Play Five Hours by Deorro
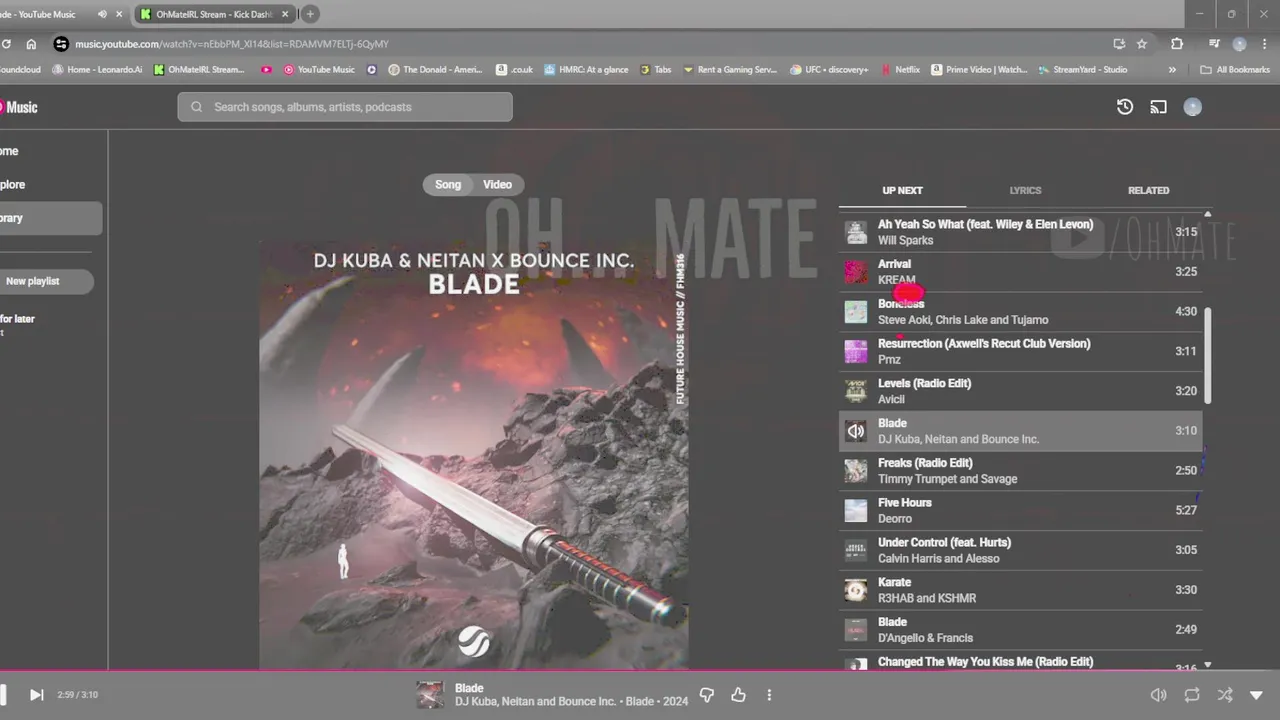1280x720 pixels. [1020, 510]
